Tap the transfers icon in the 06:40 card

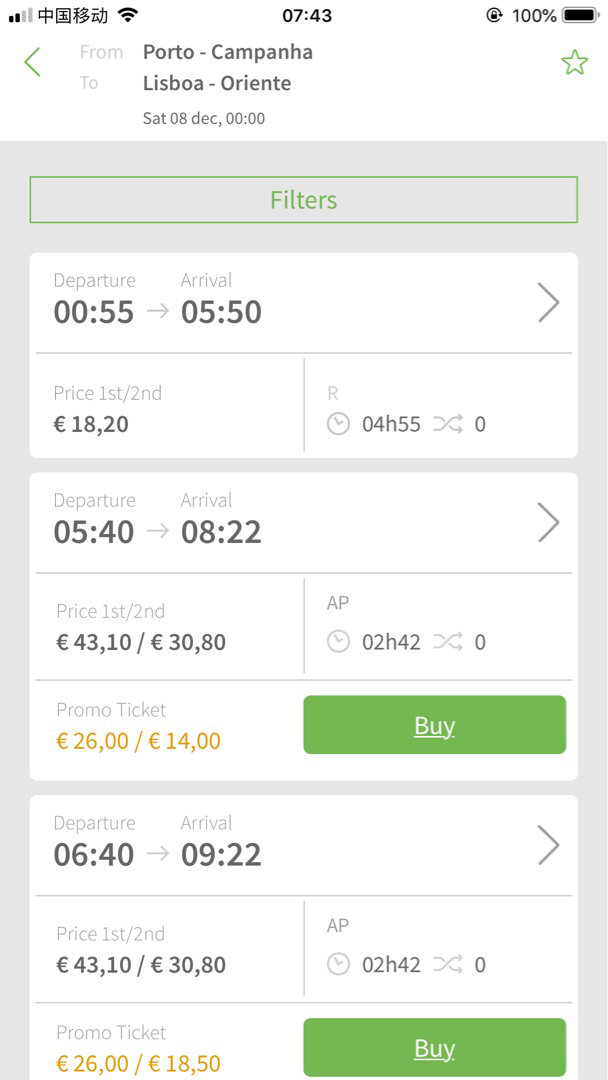pos(448,965)
